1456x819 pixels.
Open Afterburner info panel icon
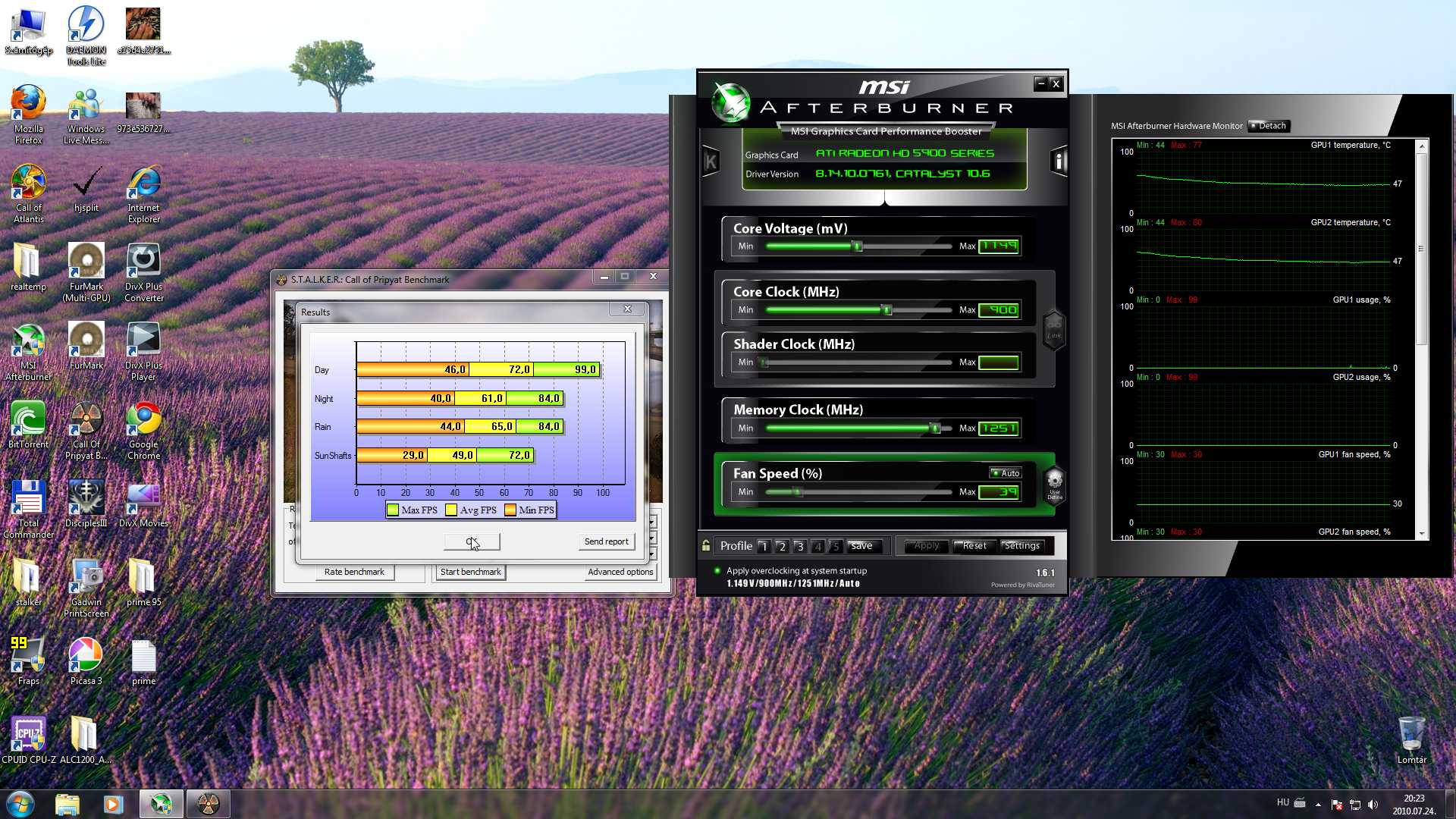(1059, 161)
